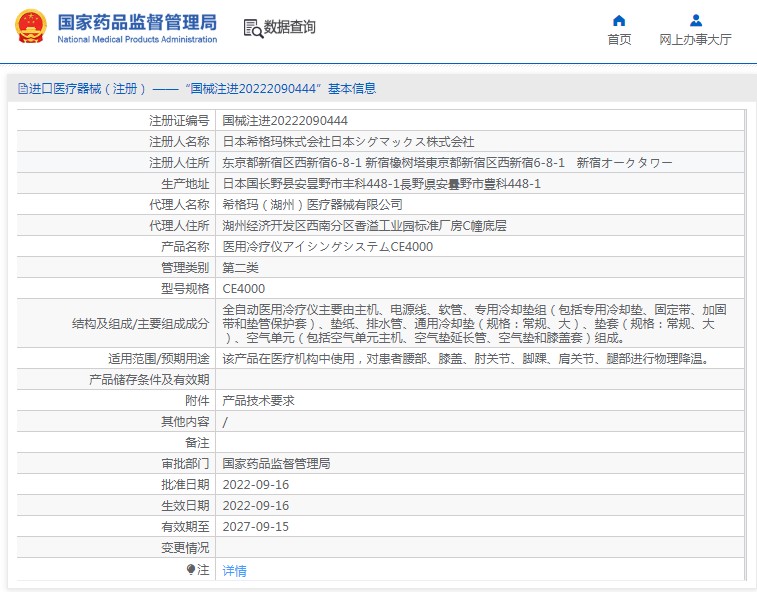Click 审批部门 row label
The height and width of the screenshot is (592, 757).
(x=185, y=464)
